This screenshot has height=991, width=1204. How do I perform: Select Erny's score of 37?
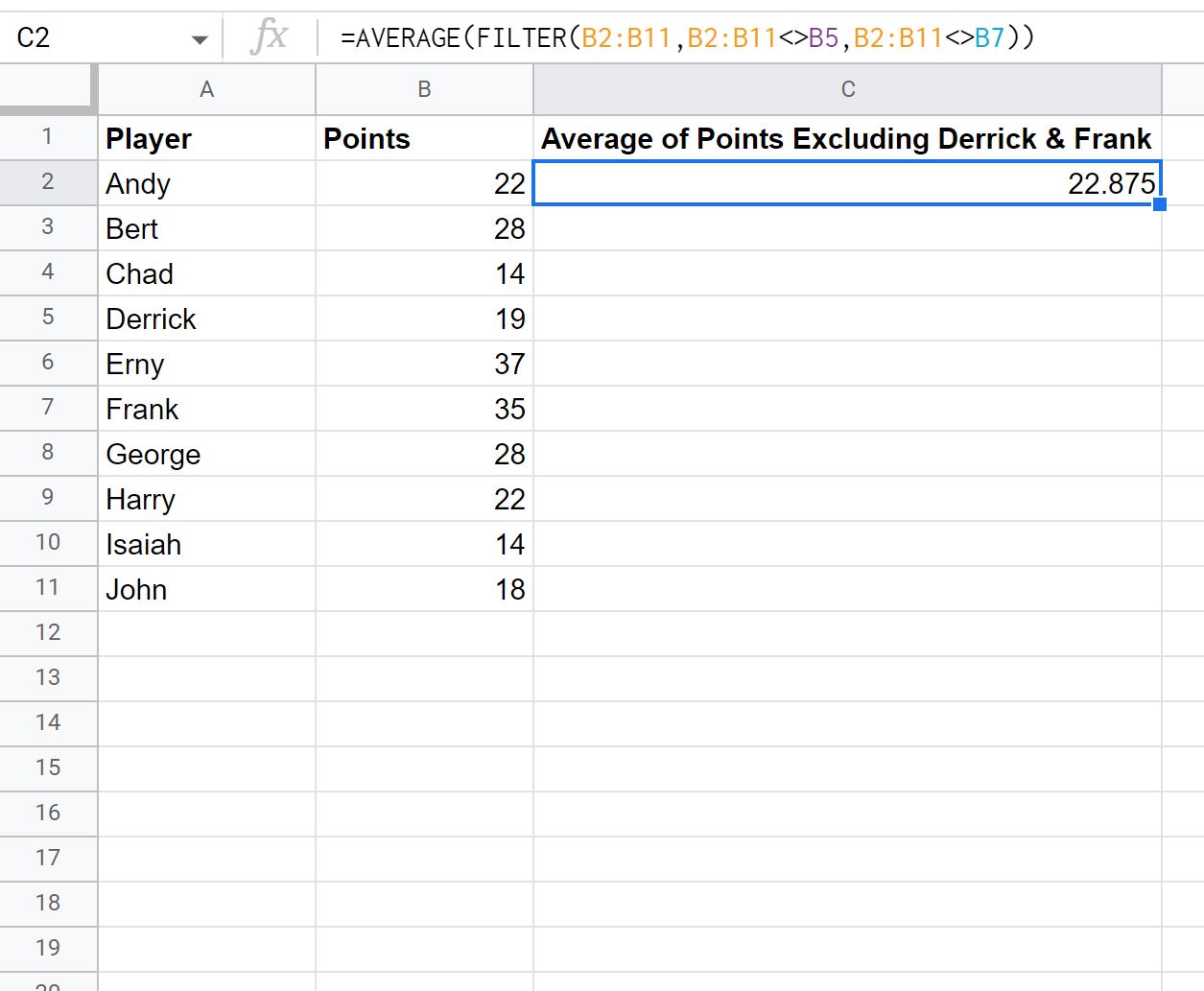point(422,363)
